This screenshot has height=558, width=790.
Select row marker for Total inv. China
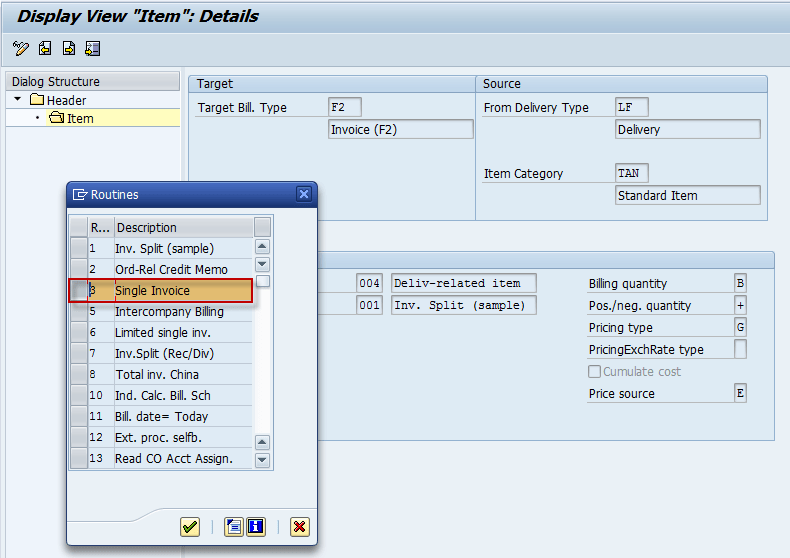79,374
